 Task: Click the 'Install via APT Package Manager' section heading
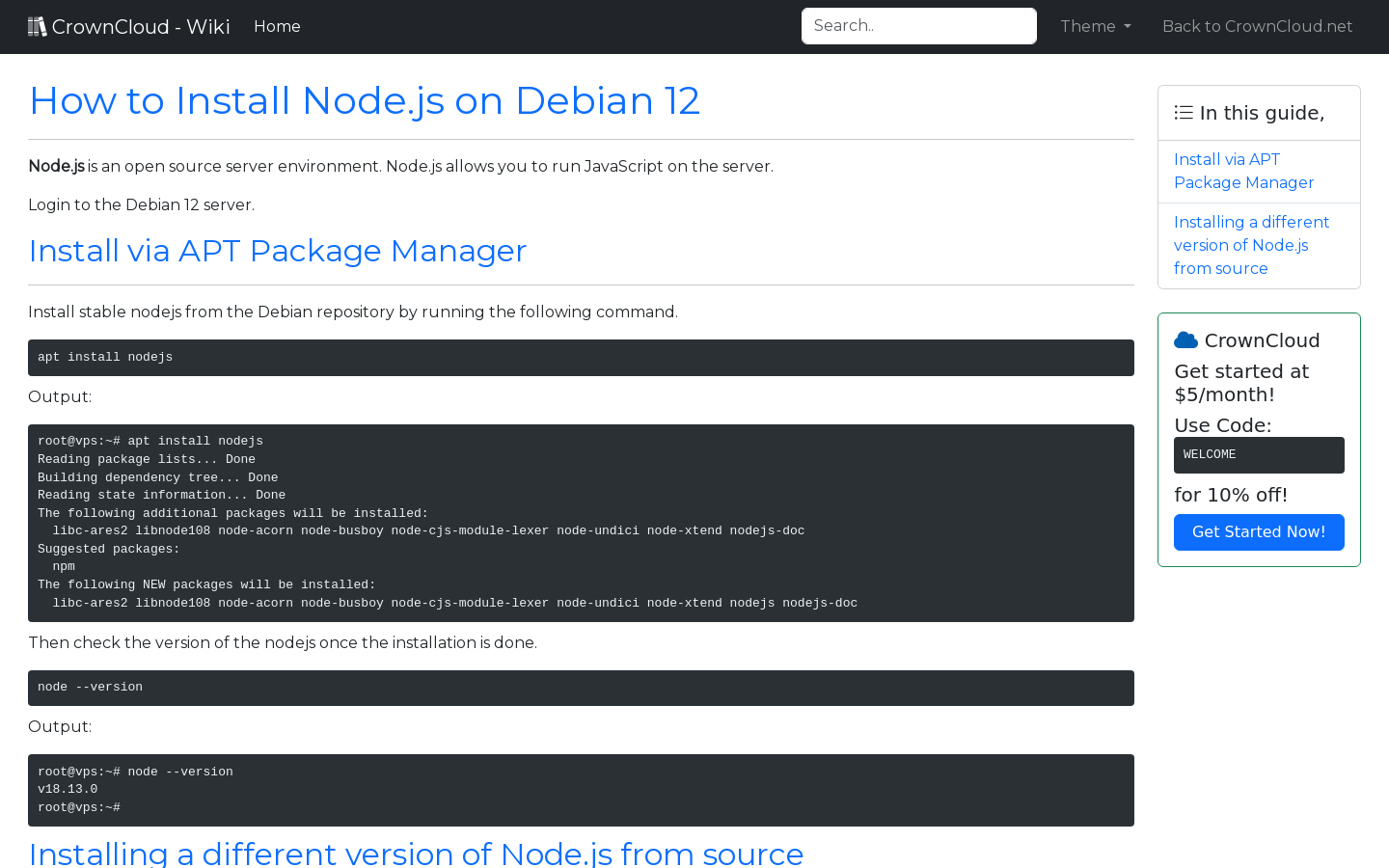click(278, 251)
